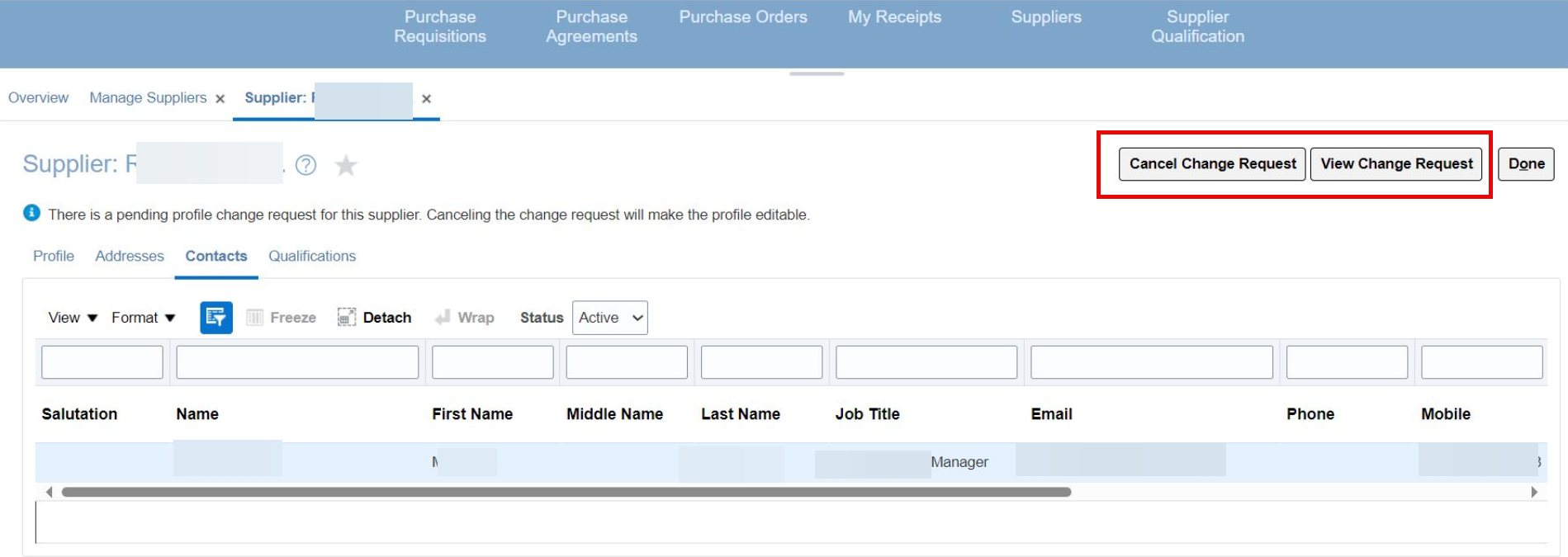The width and height of the screenshot is (1568, 557).
Task: Click the Done button
Action: click(1526, 163)
